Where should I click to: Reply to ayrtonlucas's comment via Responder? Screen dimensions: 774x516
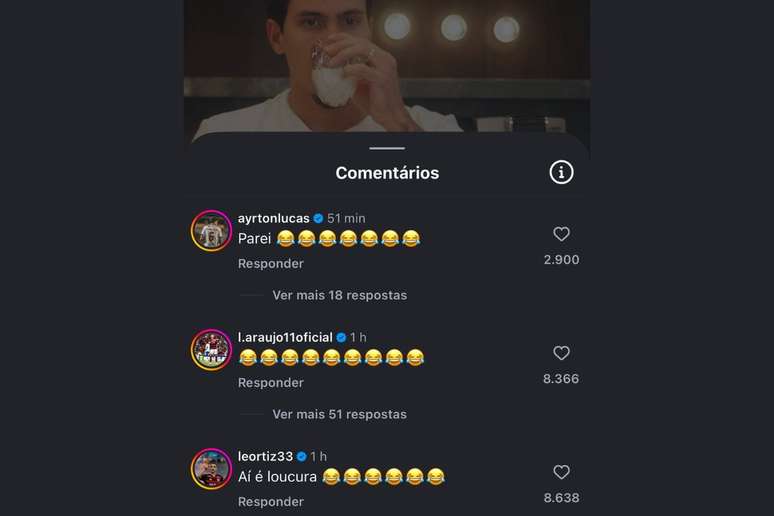pos(270,264)
